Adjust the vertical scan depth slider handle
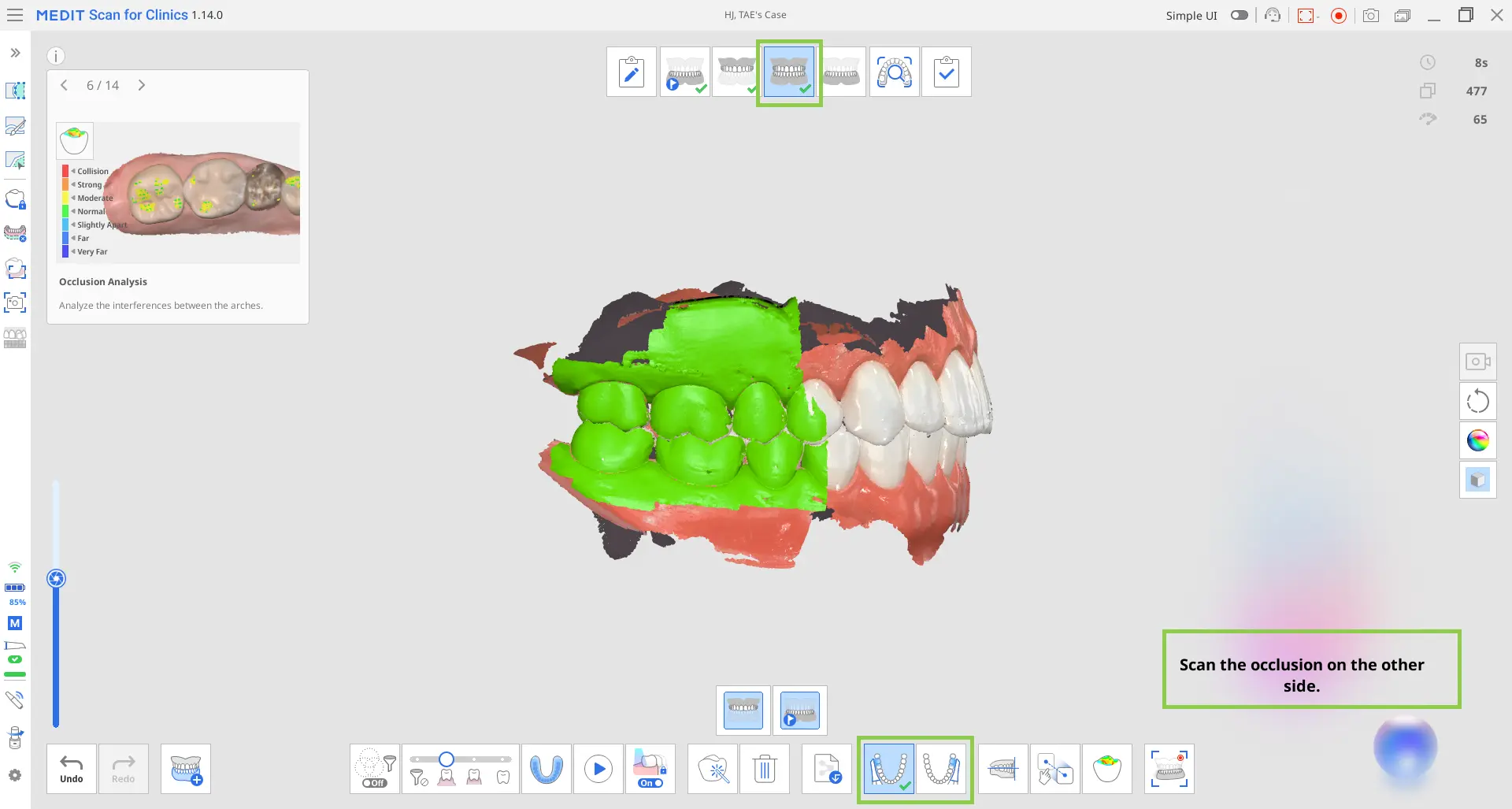Screen dimensions: 1512x809 coord(56,579)
